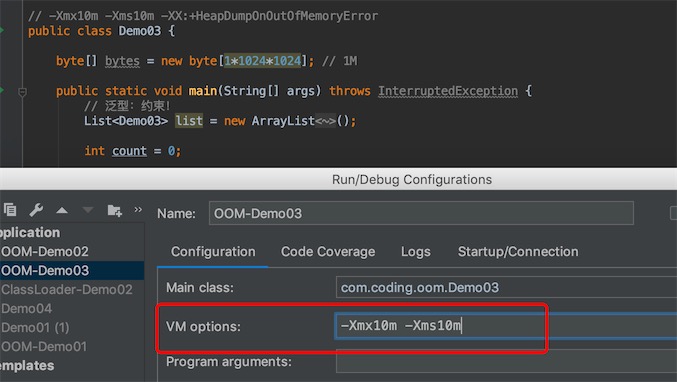The height and width of the screenshot is (382, 677).
Task: Click the copy configuration icon
Action: pyautogui.click(x=10, y=210)
